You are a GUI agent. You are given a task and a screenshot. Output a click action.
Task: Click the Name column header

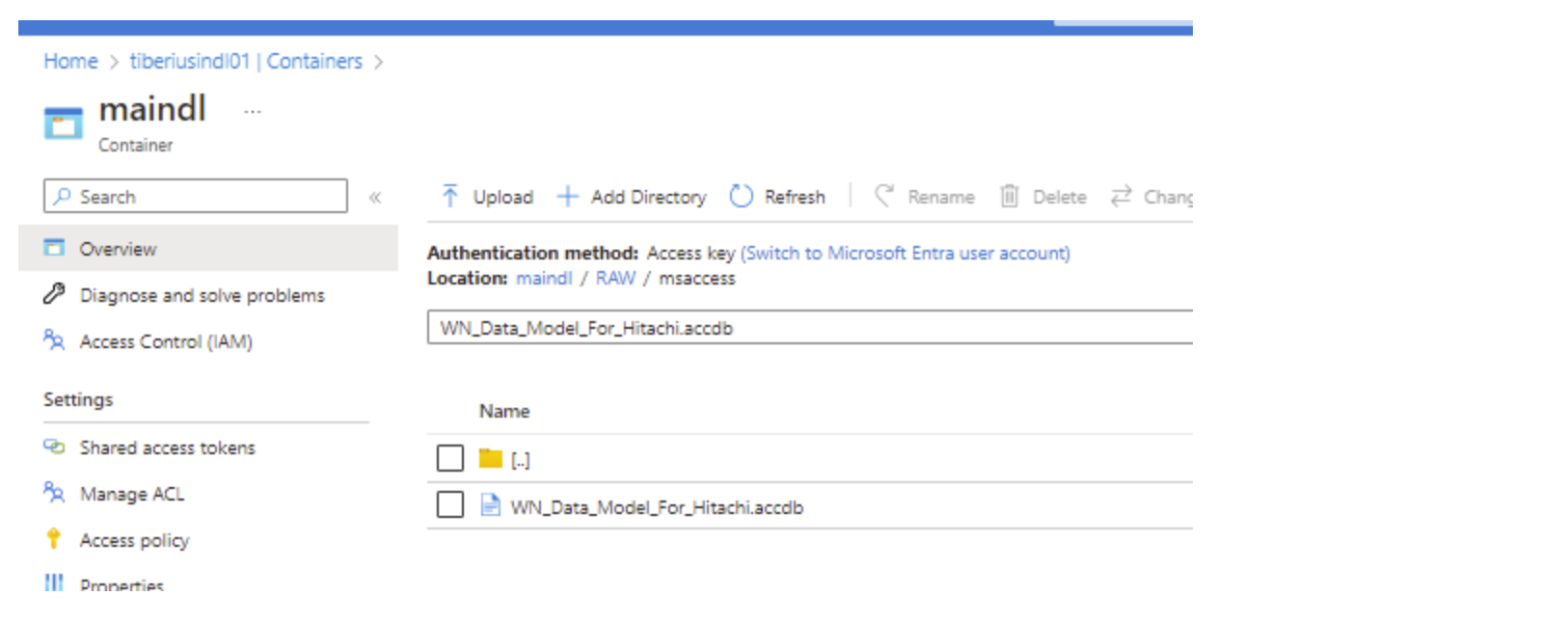[504, 411]
